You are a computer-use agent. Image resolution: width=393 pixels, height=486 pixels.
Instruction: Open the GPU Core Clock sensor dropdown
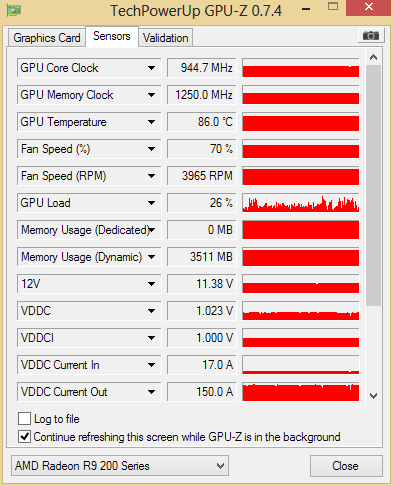click(x=151, y=68)
